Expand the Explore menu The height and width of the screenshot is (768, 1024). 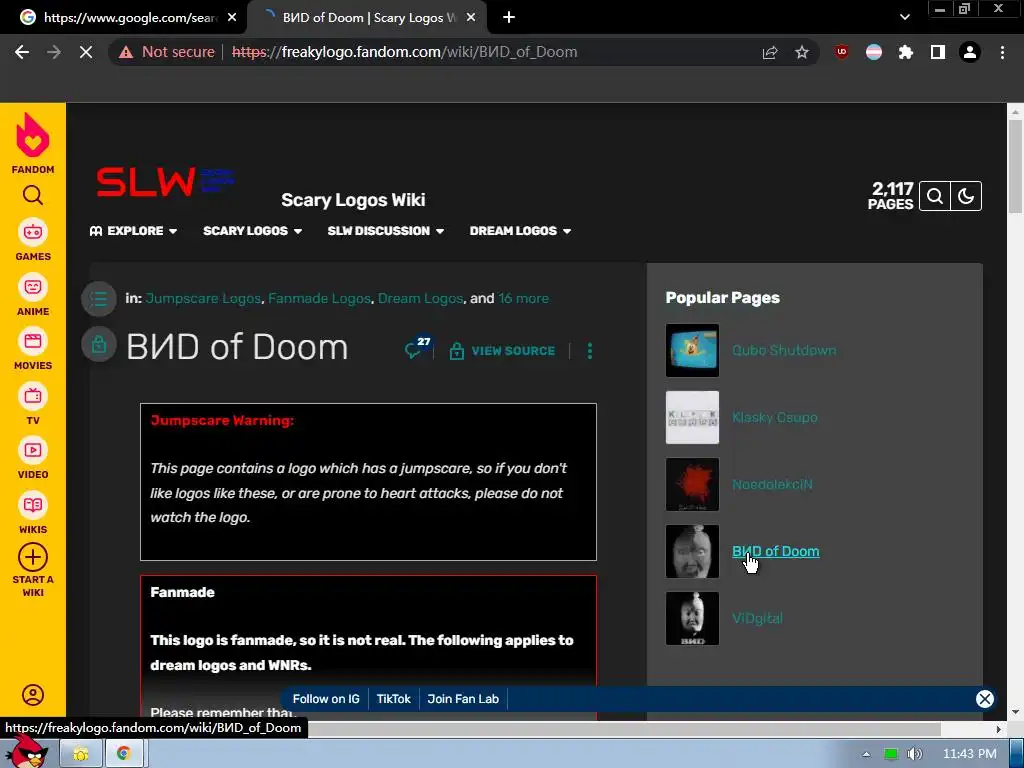click(x=133, y=231)
